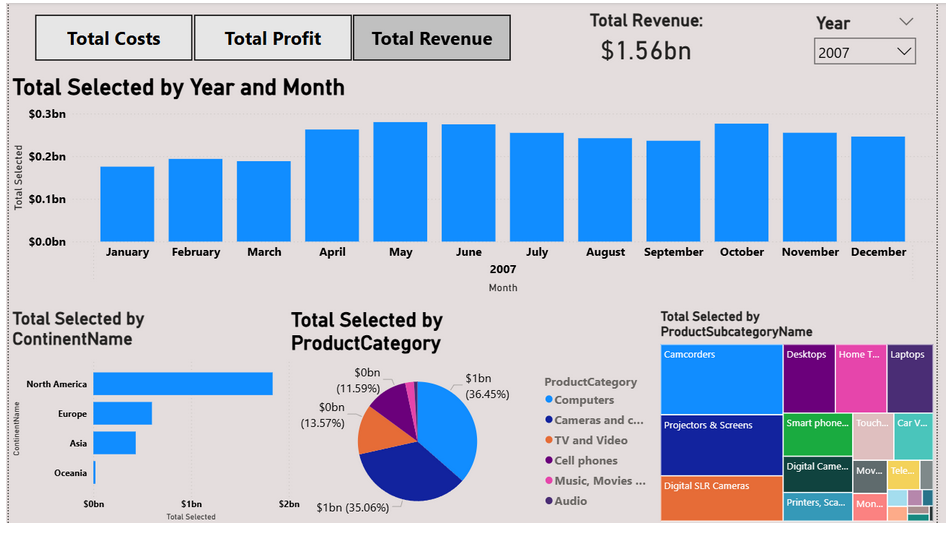Click the Total Profit button
The image size is (946, 536).
pyautogui.click(x=272, y=39)
